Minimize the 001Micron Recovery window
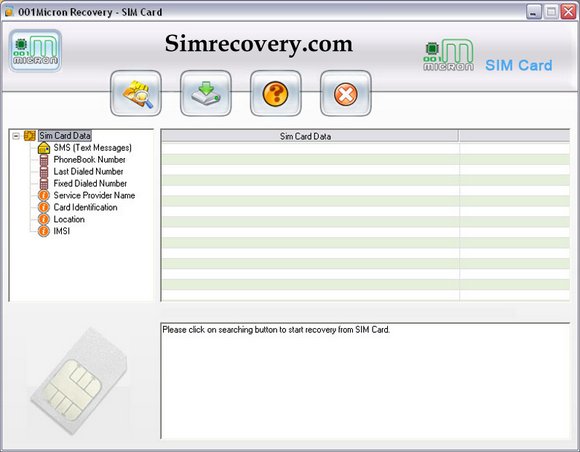The width and height of the screenshot is (580, 452). pyautogui.click(x=534, y=12)
